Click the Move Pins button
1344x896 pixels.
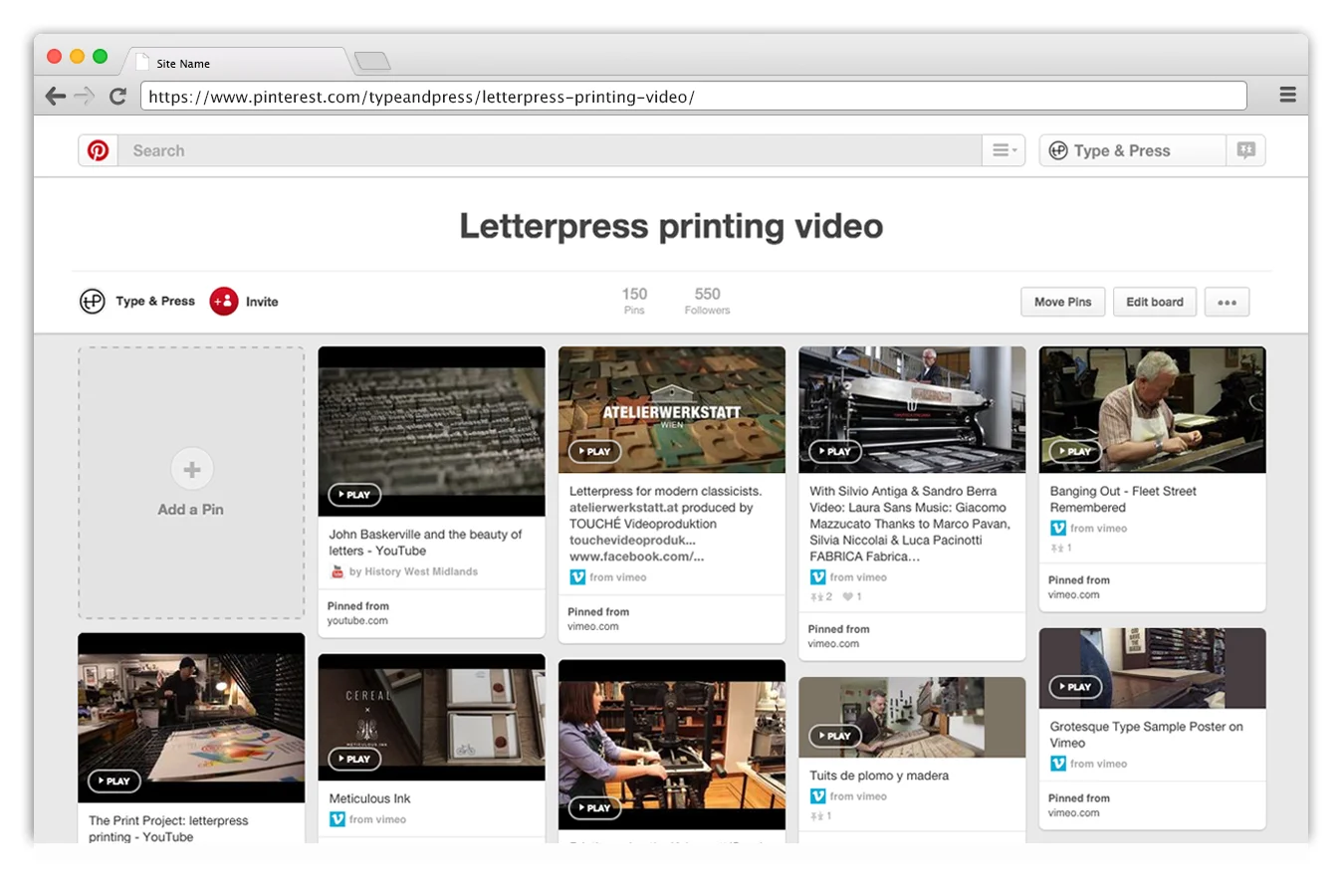point(1062,302)
